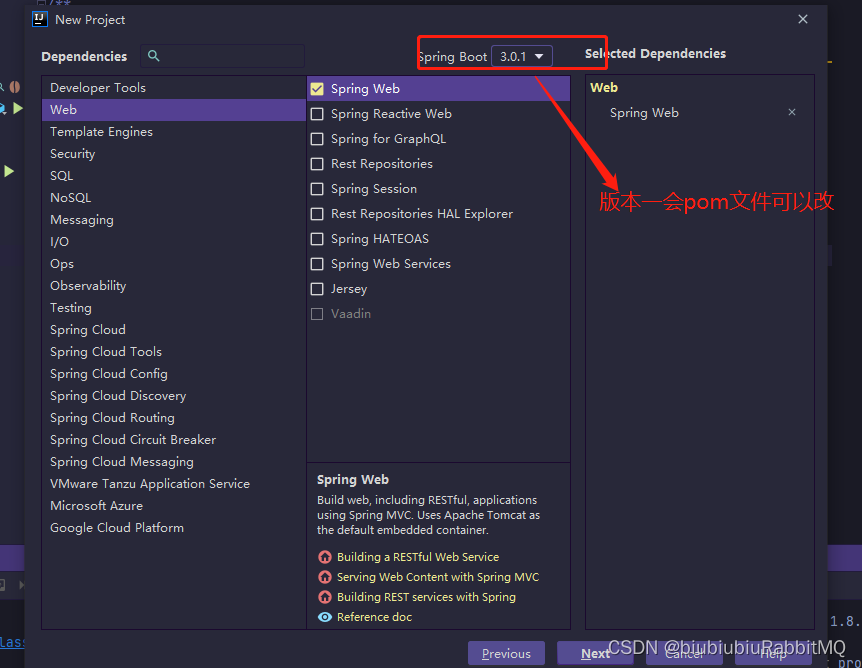Open the Serving Web Content with Spring MVC guide
The width and height of the screenshot is (862, 668).
click(438, 577)
